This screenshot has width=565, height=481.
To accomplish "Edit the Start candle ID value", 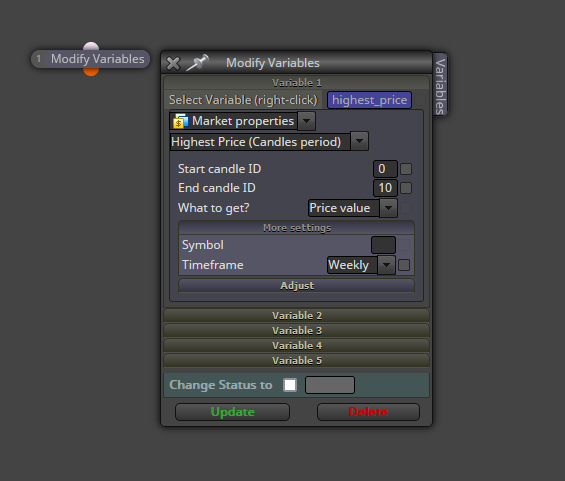I will click(x=385, y=169).
